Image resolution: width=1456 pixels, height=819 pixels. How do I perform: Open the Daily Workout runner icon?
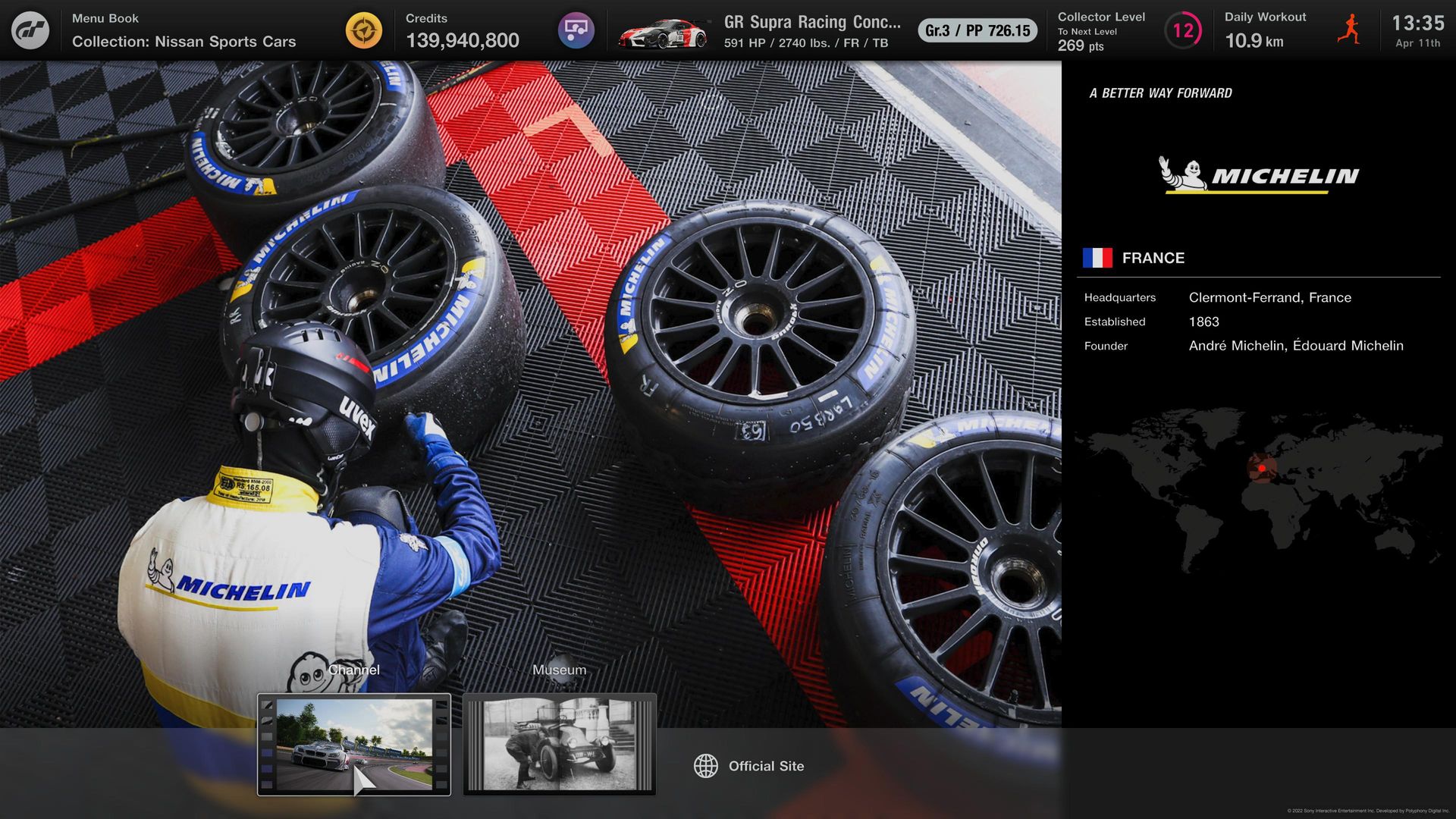[x=1348, y=30]
